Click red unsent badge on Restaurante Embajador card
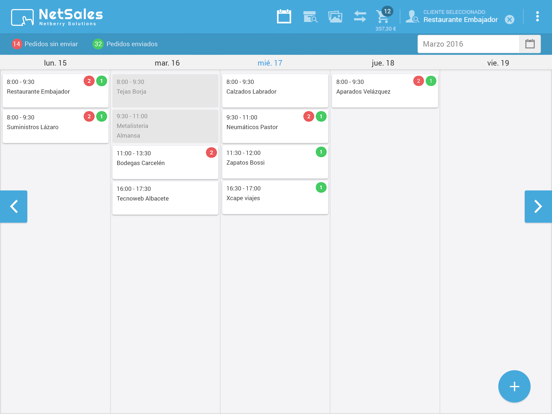The image size is (552, 414). (x=89, y=81)
